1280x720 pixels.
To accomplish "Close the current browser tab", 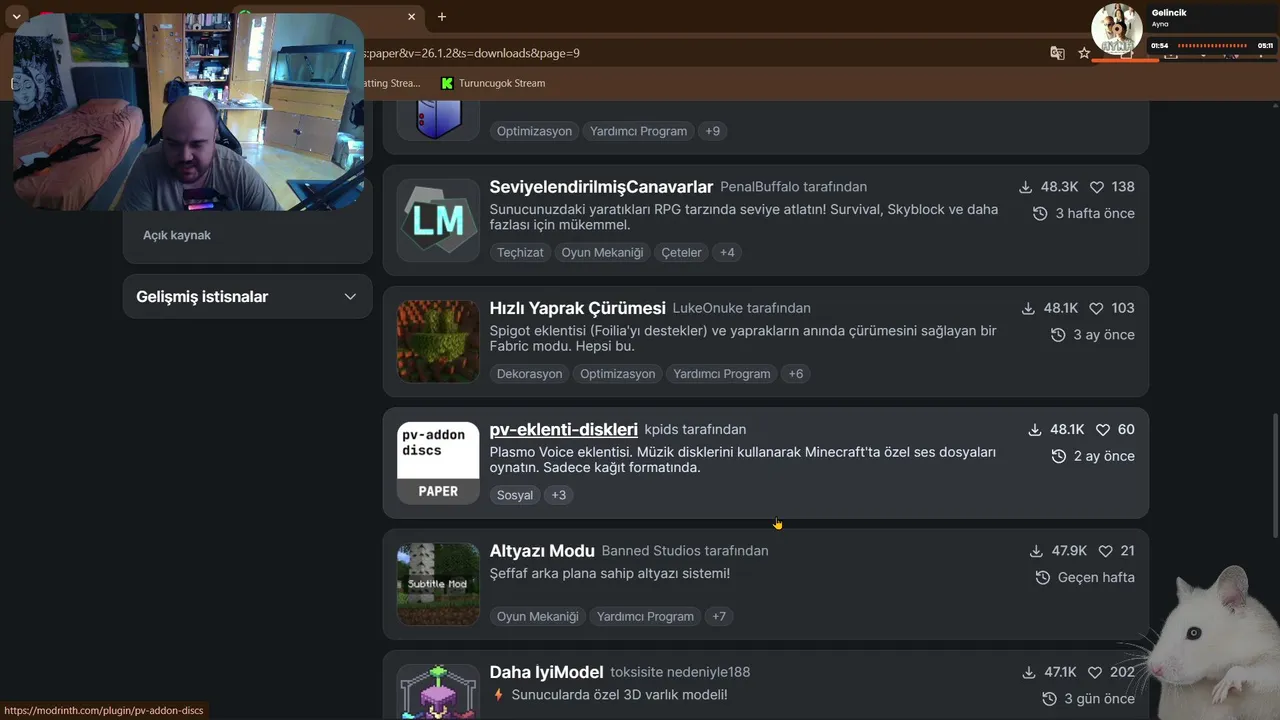I will 412,16.
